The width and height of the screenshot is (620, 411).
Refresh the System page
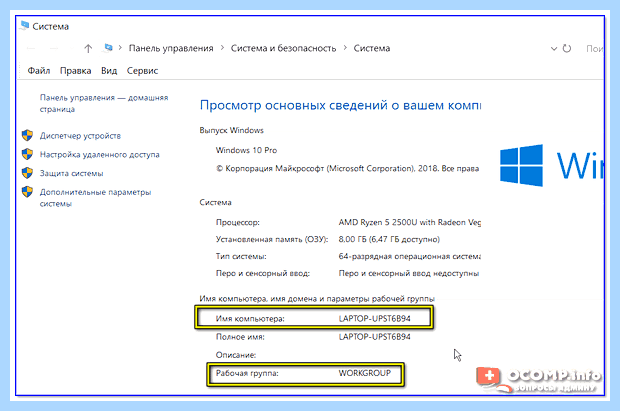[567, 48]
